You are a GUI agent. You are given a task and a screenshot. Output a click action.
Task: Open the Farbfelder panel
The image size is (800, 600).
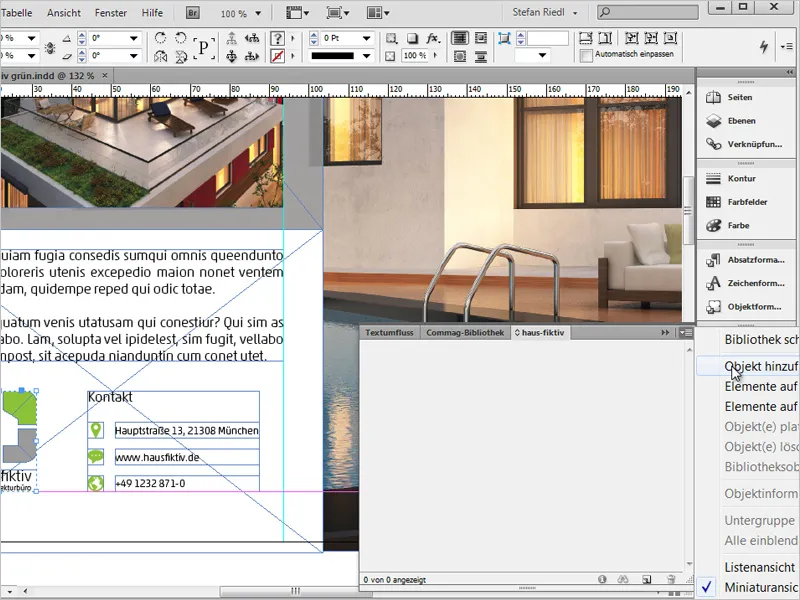(x=746, y=202)
